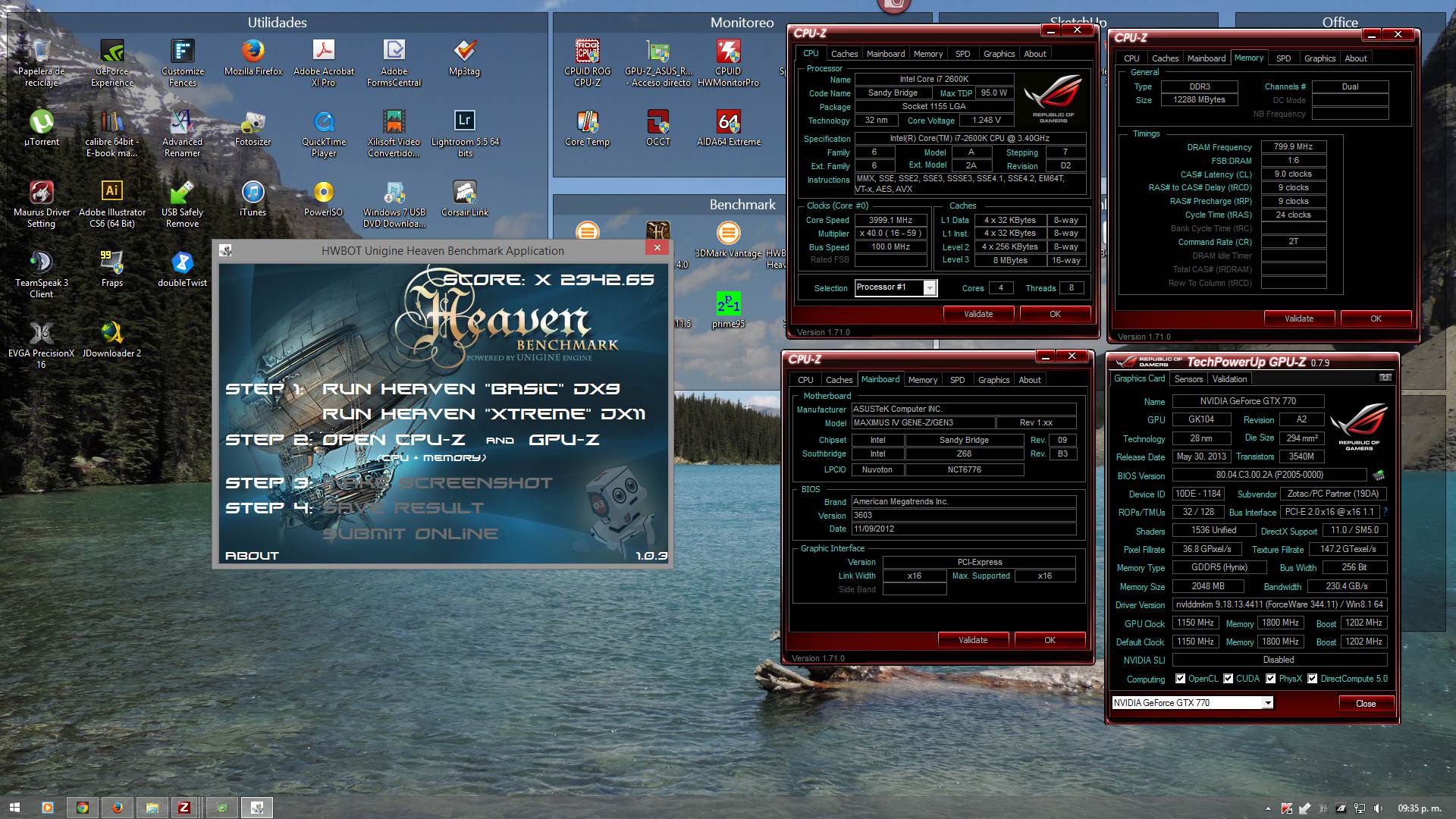Click Validate in CPU-Z CPU window
The width and height of the screenshot is (1456, 819).
click(978, 314)
